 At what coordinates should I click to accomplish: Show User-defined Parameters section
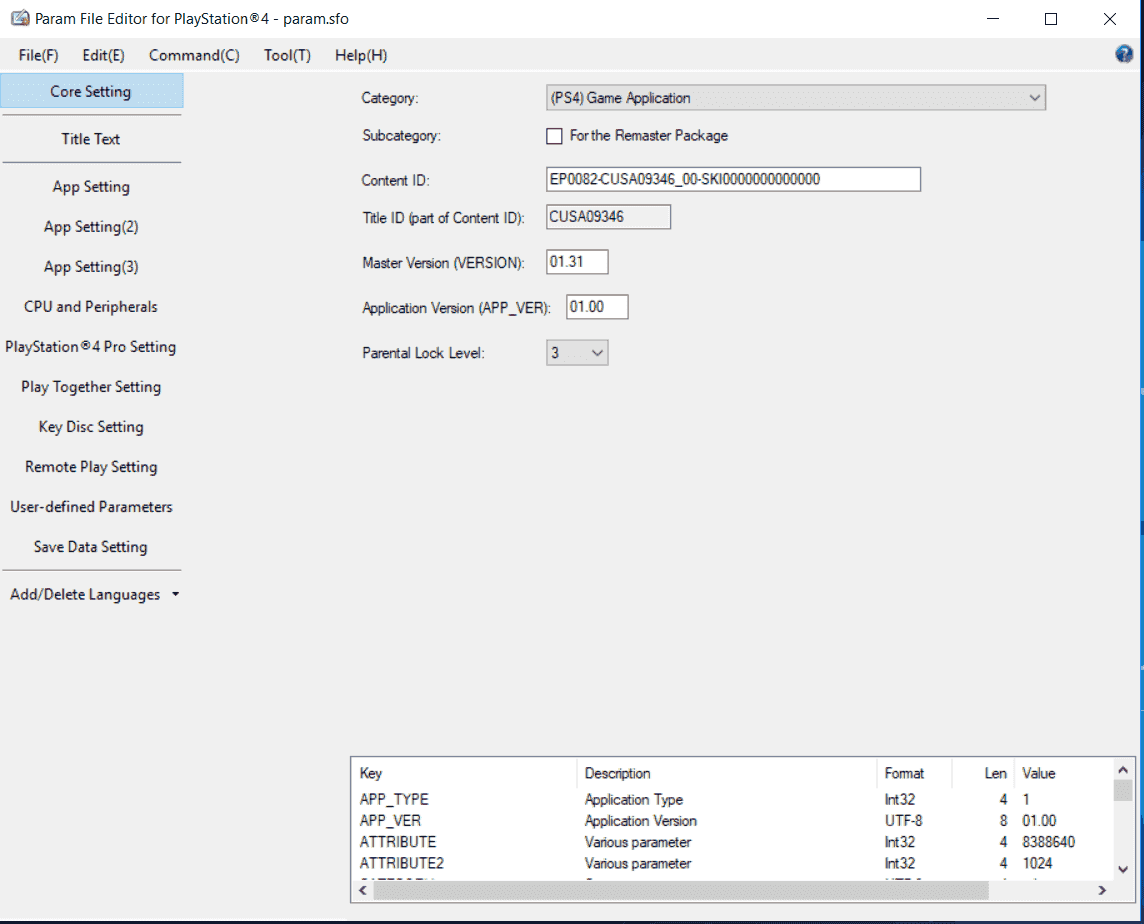[91, 507]
